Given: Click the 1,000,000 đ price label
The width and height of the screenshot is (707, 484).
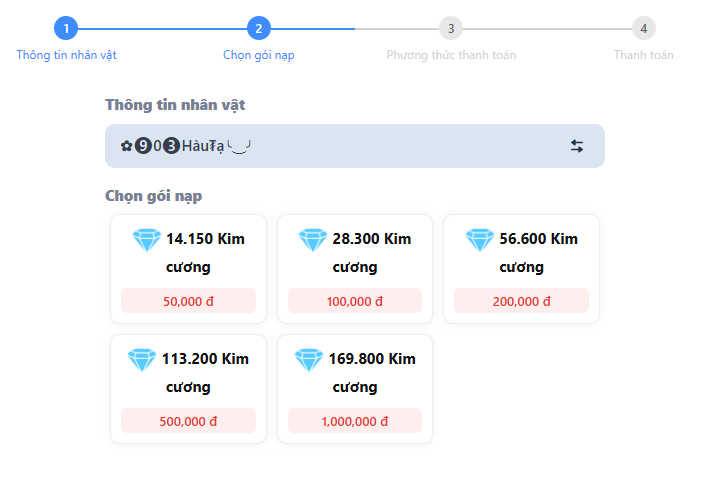Looking at the screenshot, I should point(355,421).
